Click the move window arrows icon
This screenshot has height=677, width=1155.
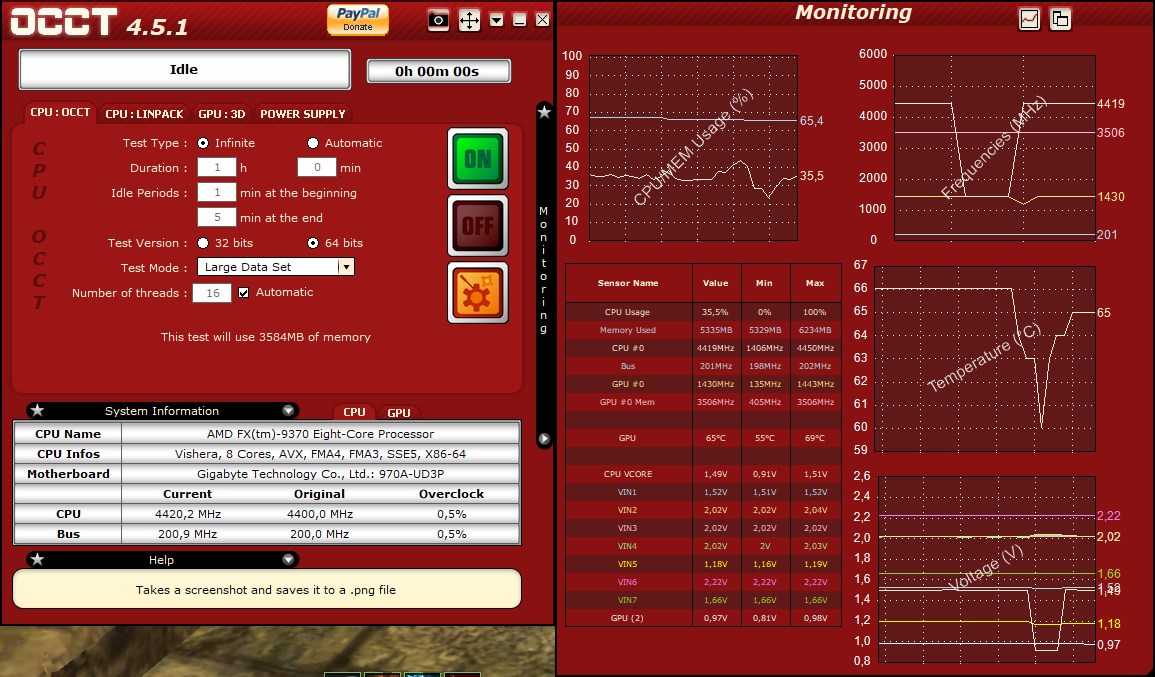point(469,20)
